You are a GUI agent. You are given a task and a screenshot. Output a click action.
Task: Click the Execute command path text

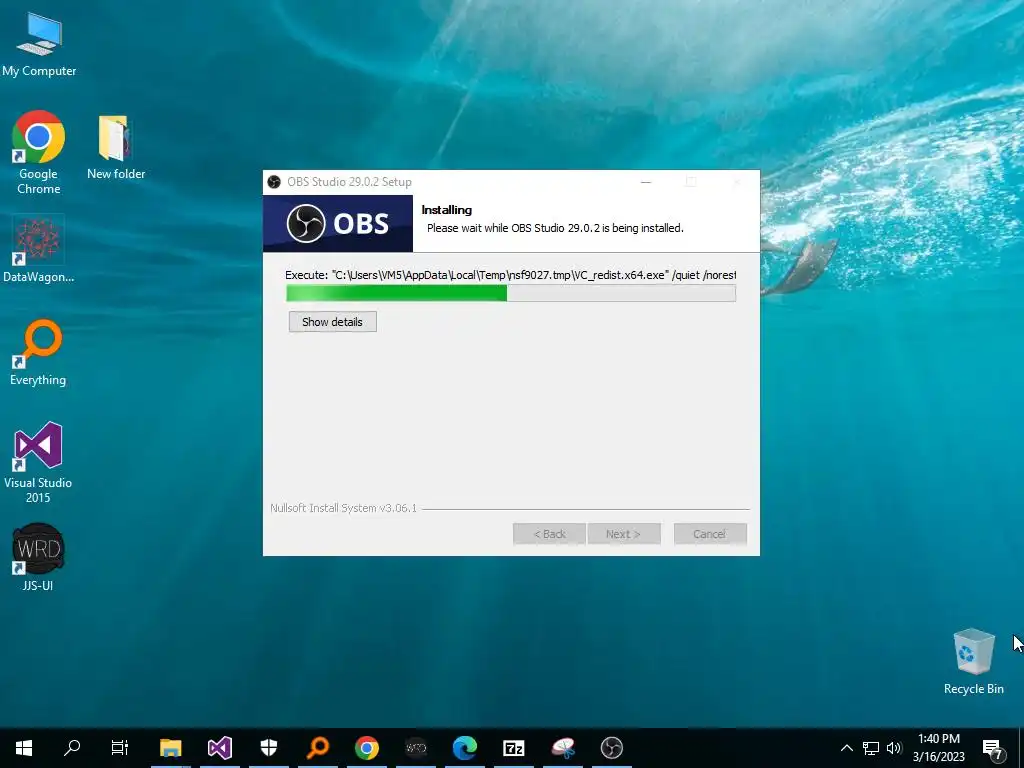point(511,275)
